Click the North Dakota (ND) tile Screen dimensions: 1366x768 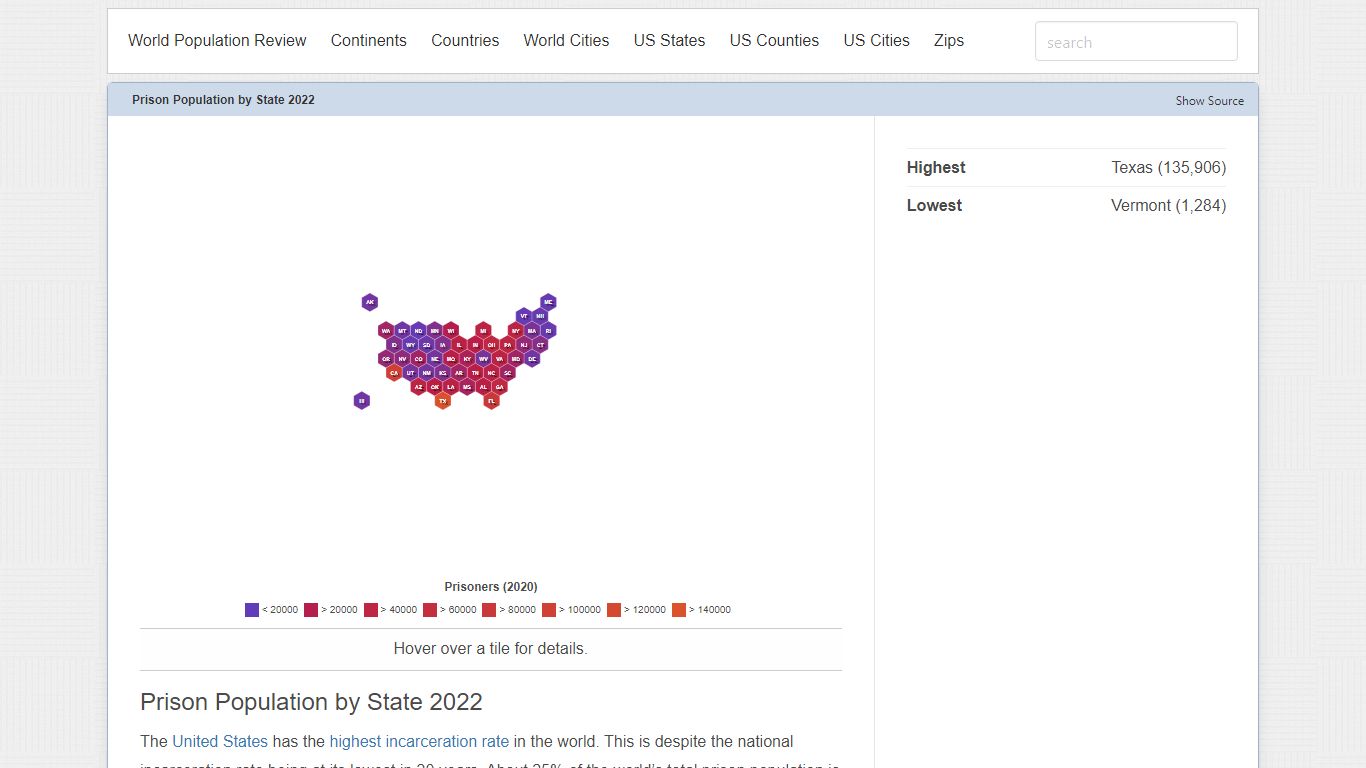click(x=418, y=331)
